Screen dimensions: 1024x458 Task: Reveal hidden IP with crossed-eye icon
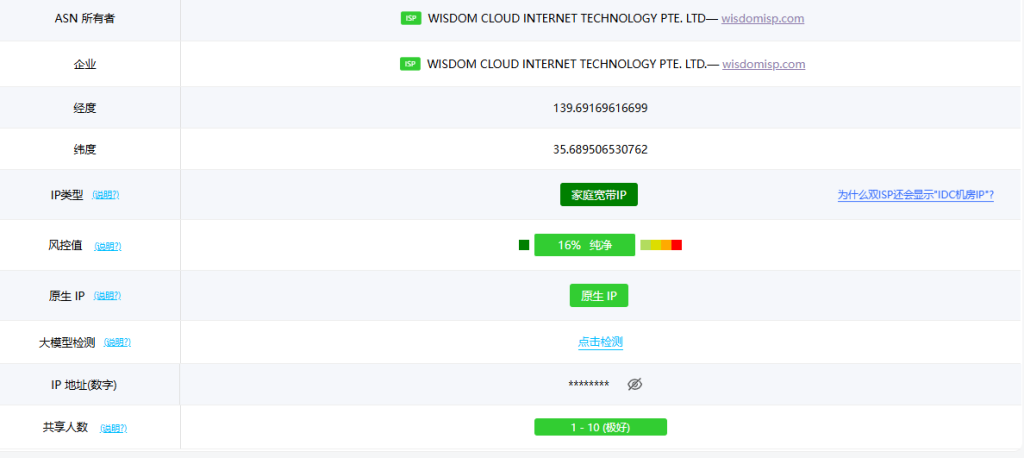[634, 385]
